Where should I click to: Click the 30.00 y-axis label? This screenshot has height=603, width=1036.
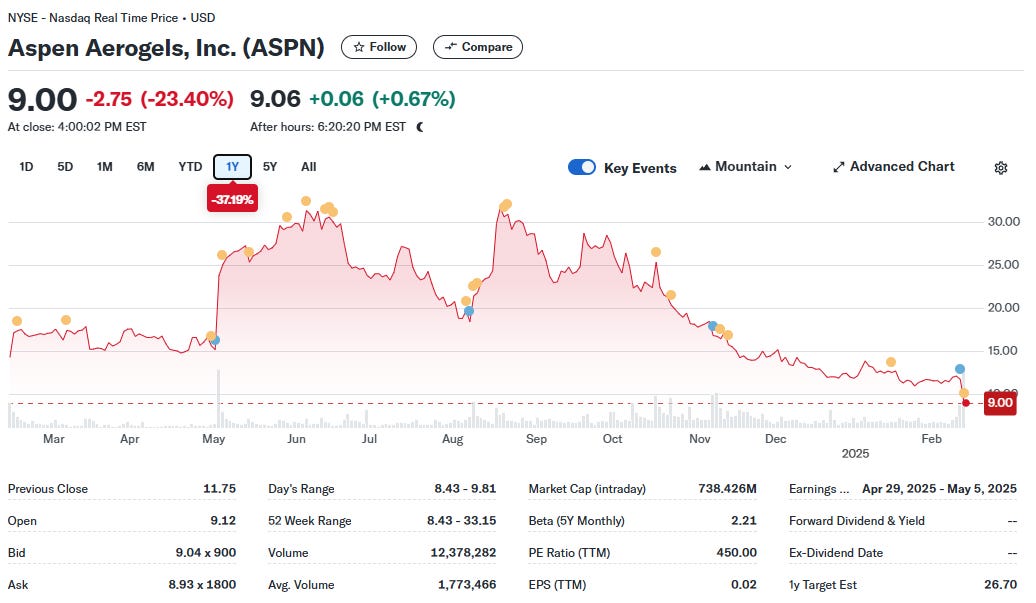(1003, 222)
